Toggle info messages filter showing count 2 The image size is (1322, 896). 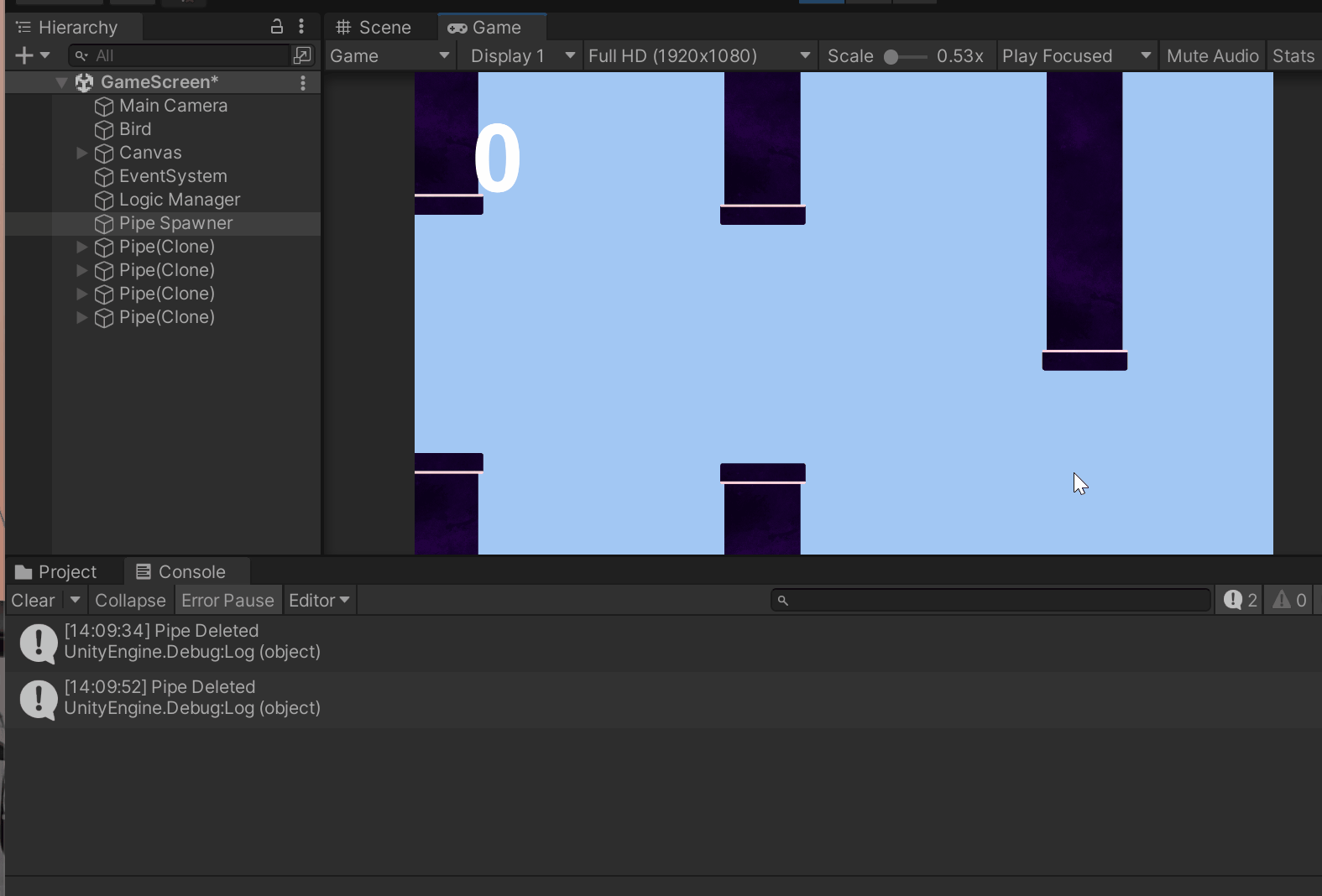pyautogui.click(x=1240, y=600)
